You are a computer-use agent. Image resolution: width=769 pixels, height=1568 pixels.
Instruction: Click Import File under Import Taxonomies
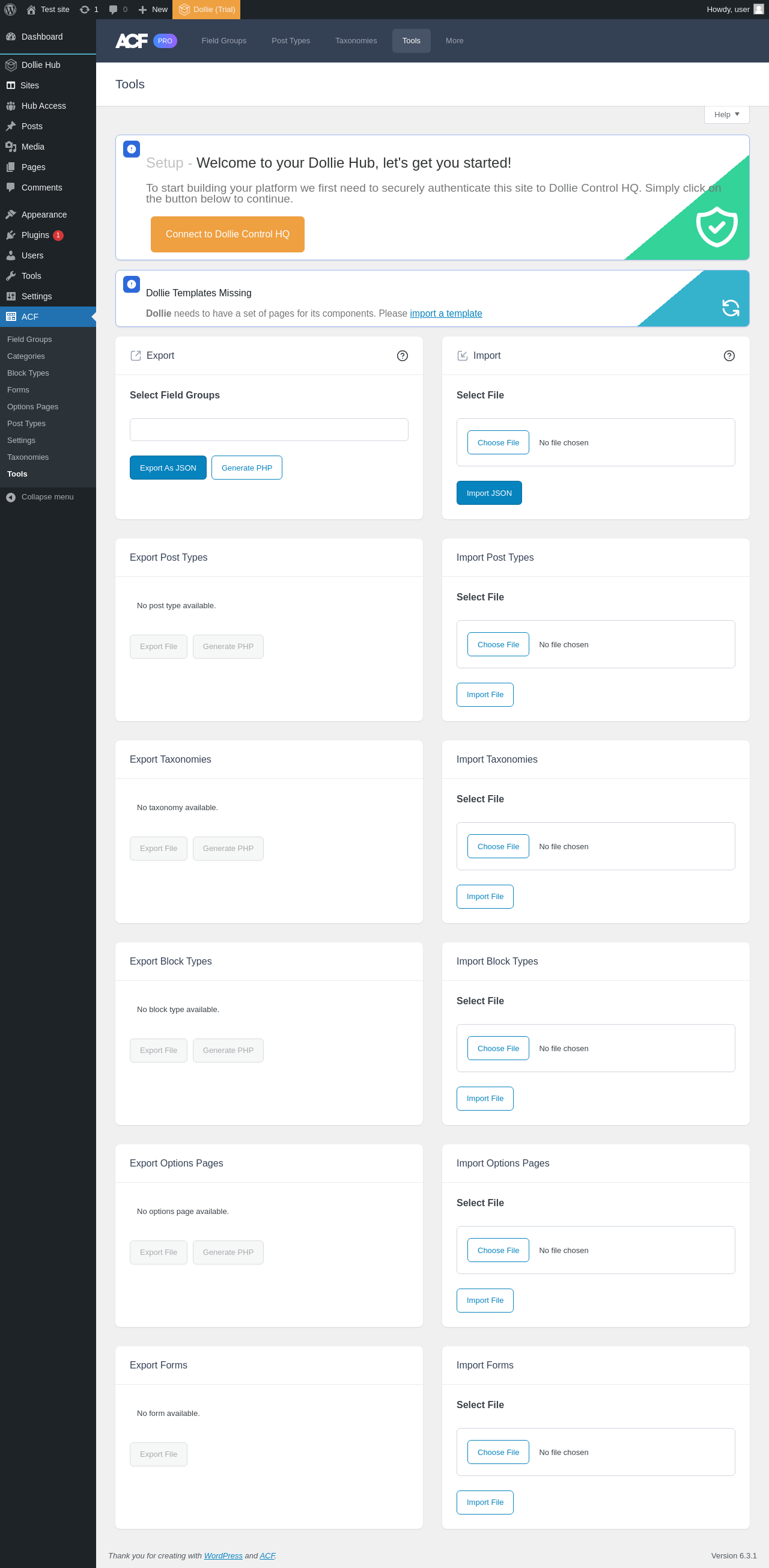[x=485, y=897]
